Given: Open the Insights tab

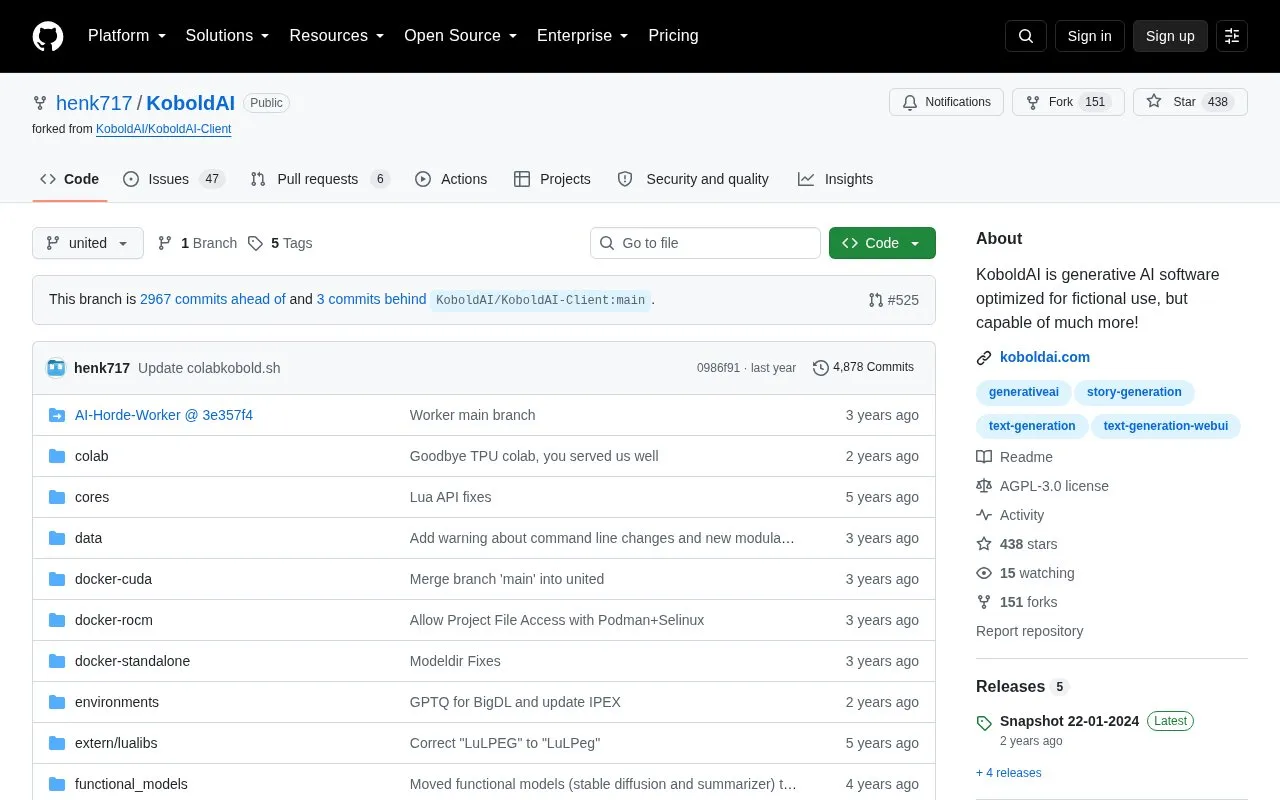Looking at the screenshot, I should pos(835,179).
